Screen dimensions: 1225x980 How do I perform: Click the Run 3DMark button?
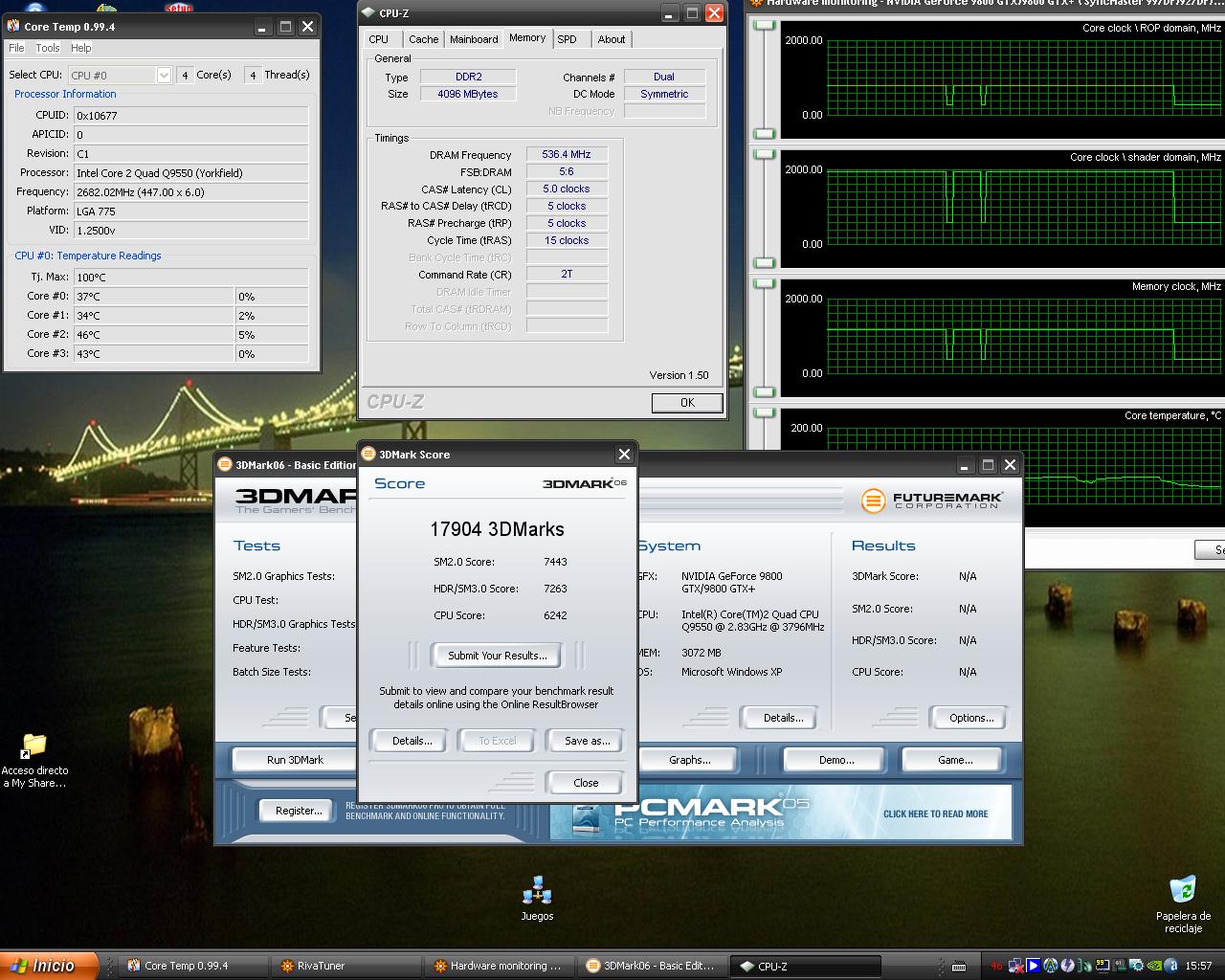click(x=295, y=760)
